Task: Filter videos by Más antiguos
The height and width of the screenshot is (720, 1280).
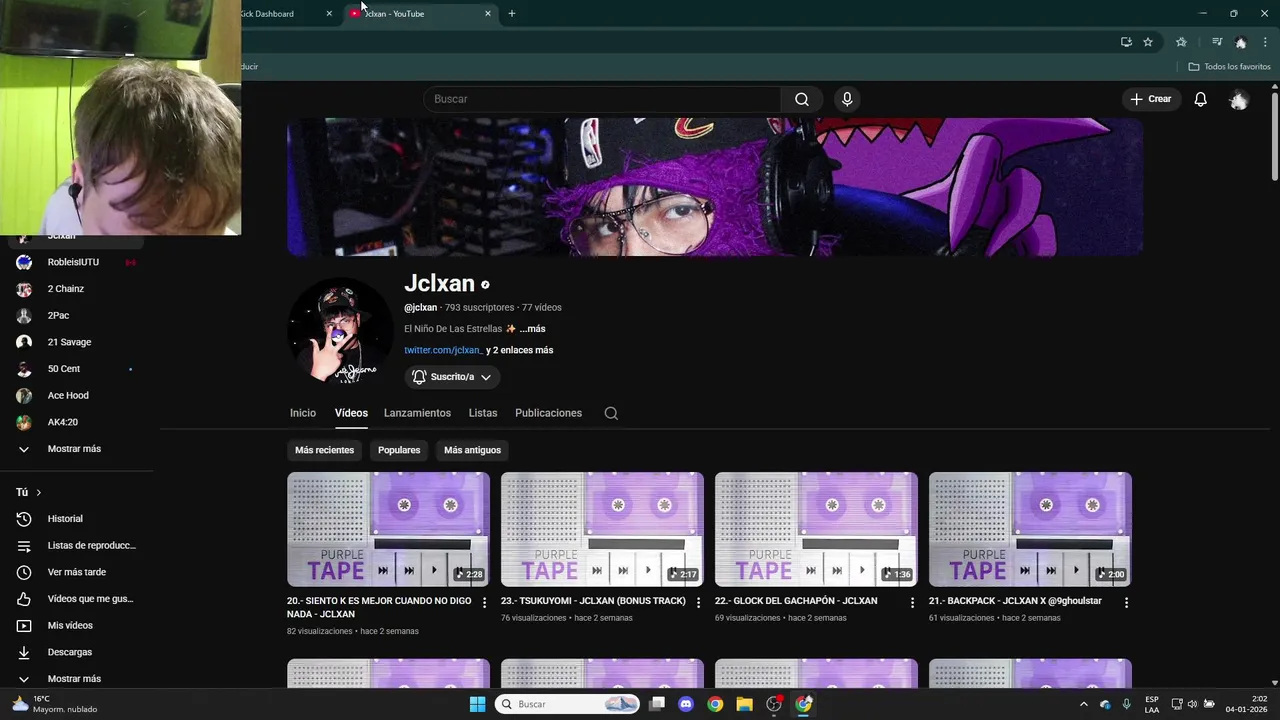Action: point(472,450)
